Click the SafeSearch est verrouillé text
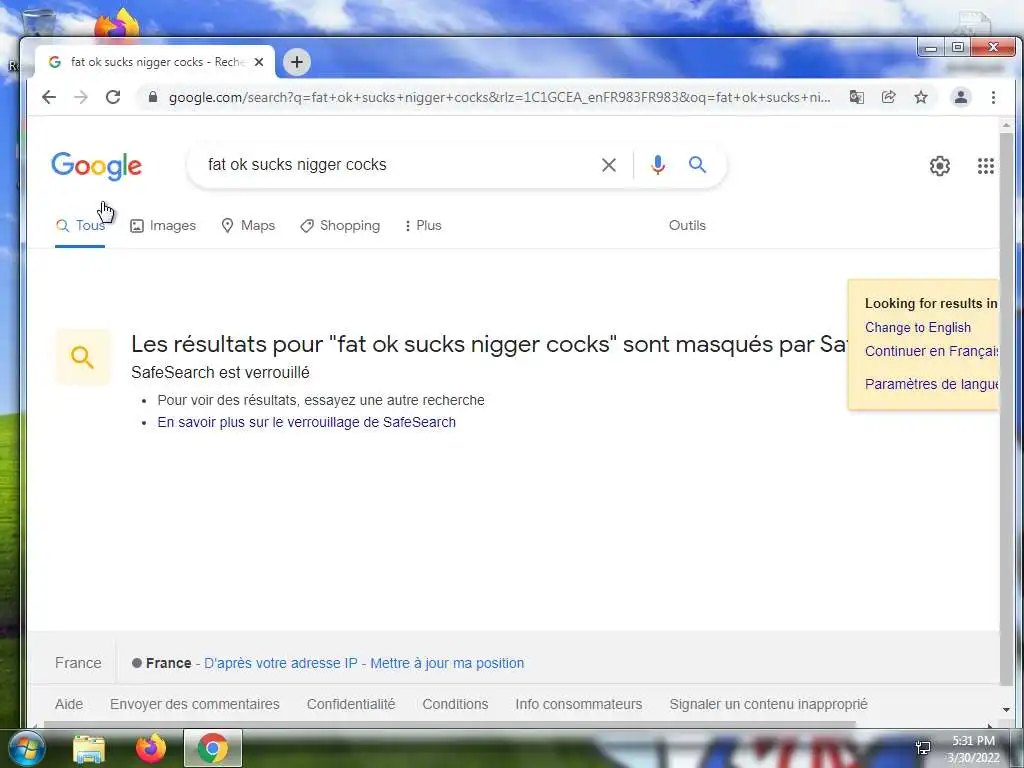This screenshot has width=1024, height=768. 220,373
